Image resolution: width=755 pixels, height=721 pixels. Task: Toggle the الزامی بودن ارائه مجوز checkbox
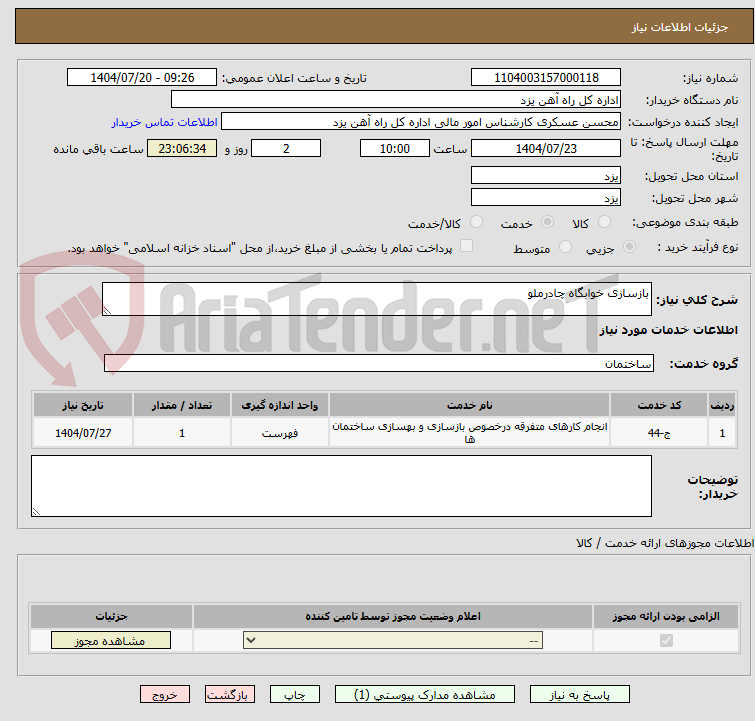(666, 641)
